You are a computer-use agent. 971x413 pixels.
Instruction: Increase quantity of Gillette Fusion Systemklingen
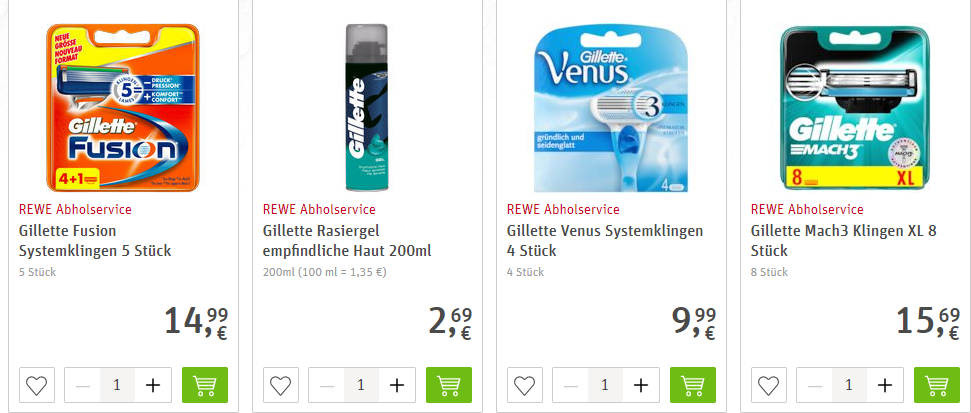152,385
